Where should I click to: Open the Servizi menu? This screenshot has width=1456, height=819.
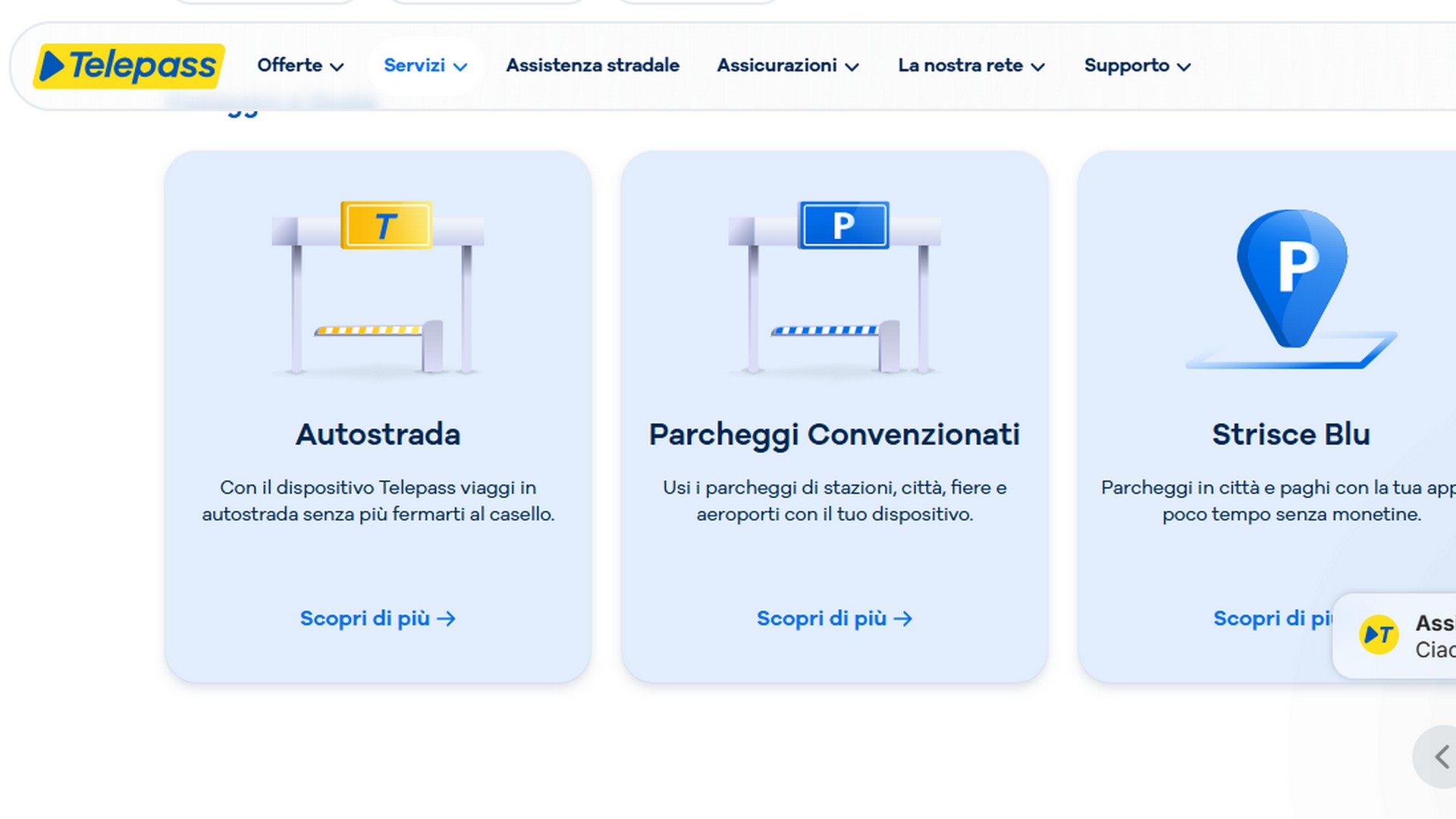[425, 66]
